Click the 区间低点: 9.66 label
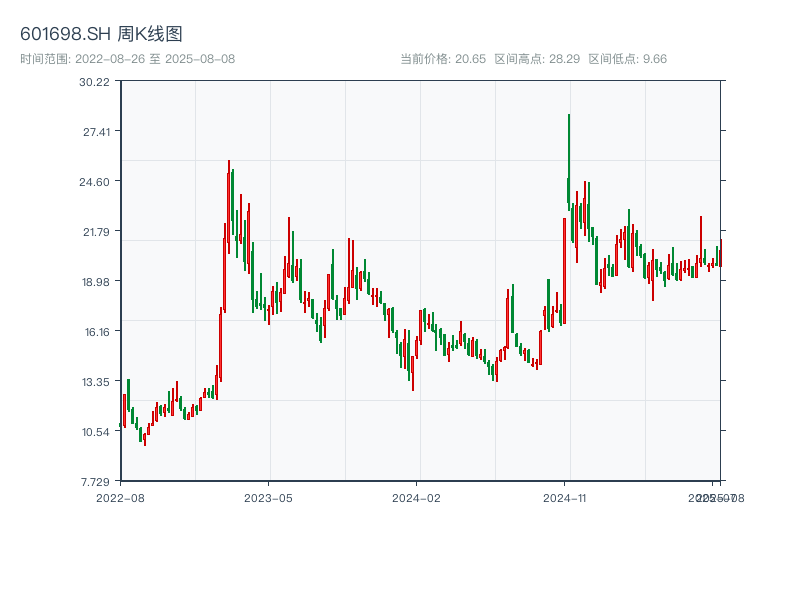 tap(628, 59)
